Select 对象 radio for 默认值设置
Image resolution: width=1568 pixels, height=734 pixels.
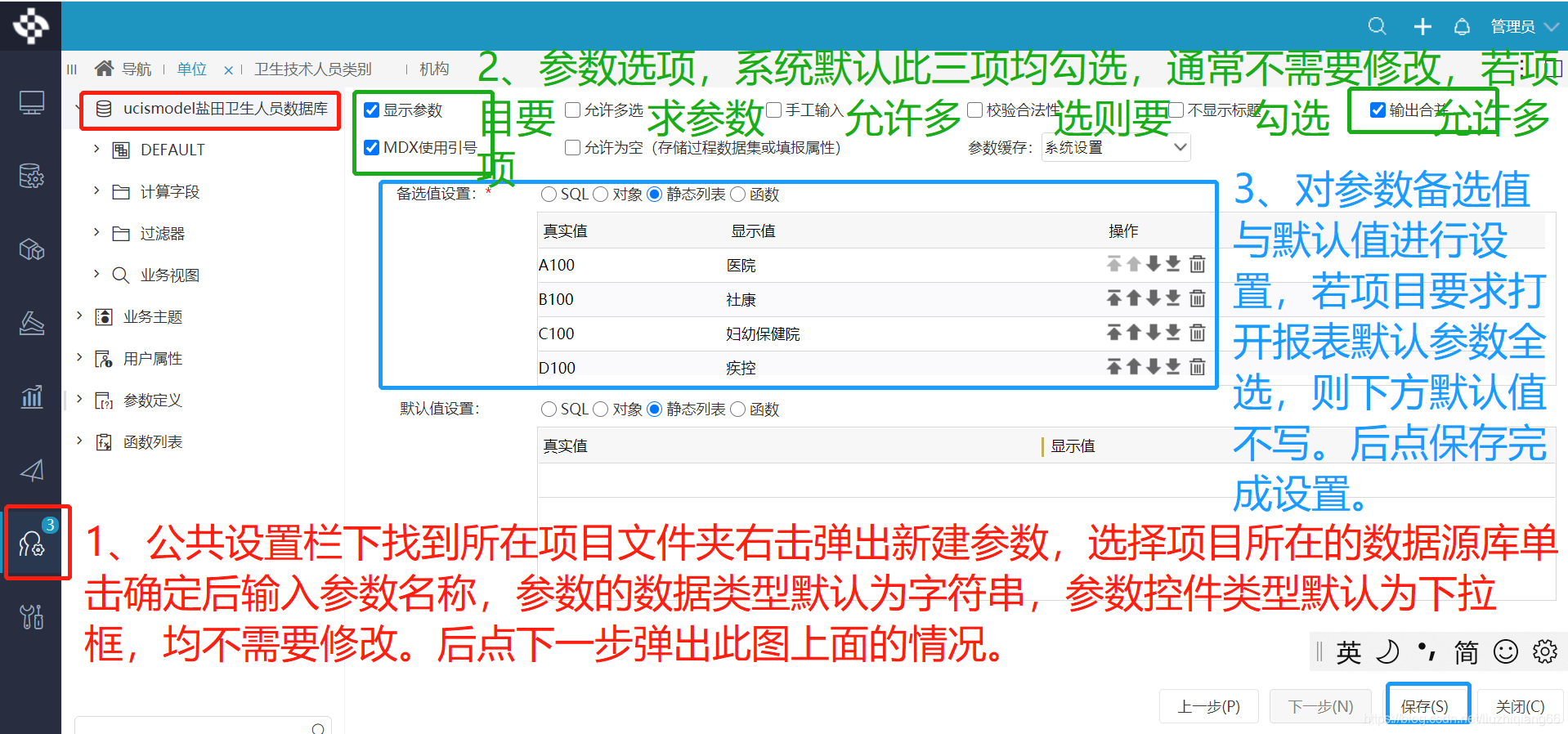(x=601, y=409)
